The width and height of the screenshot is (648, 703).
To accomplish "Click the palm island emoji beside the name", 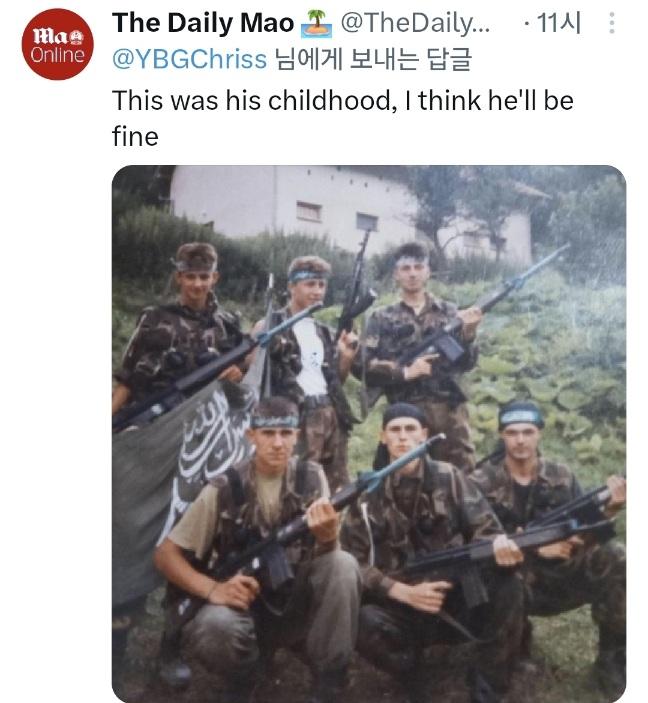I will [x=317, y=23].
